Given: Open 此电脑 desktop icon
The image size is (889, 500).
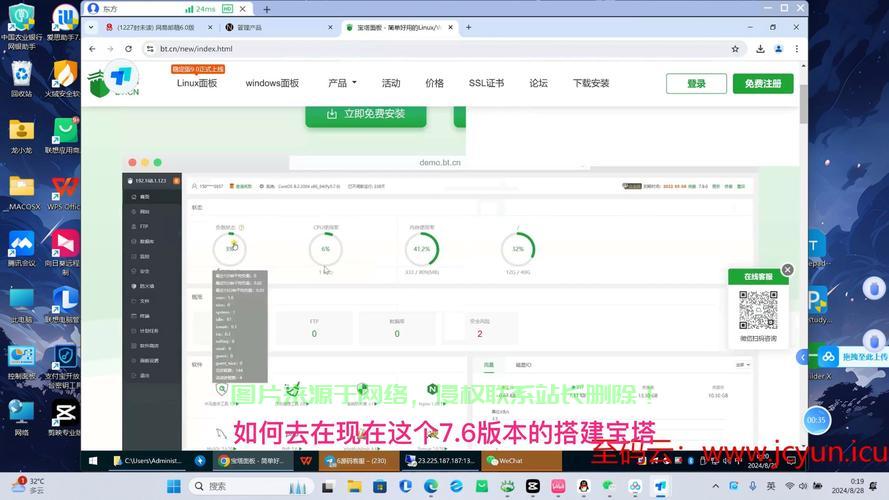Looking at the screenshot, I should 22,306.
